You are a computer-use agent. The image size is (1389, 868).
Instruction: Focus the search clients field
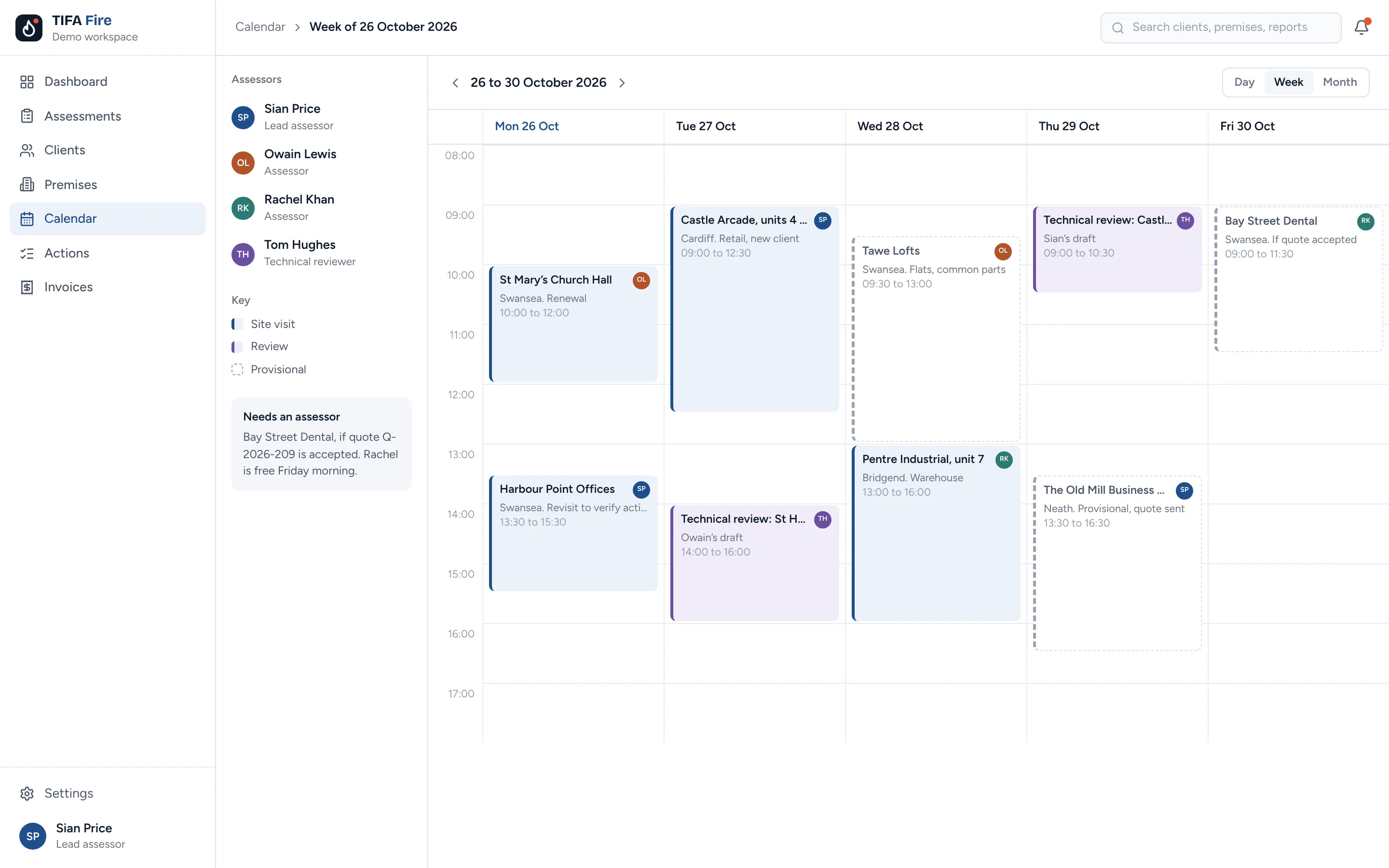point(1220,27)
